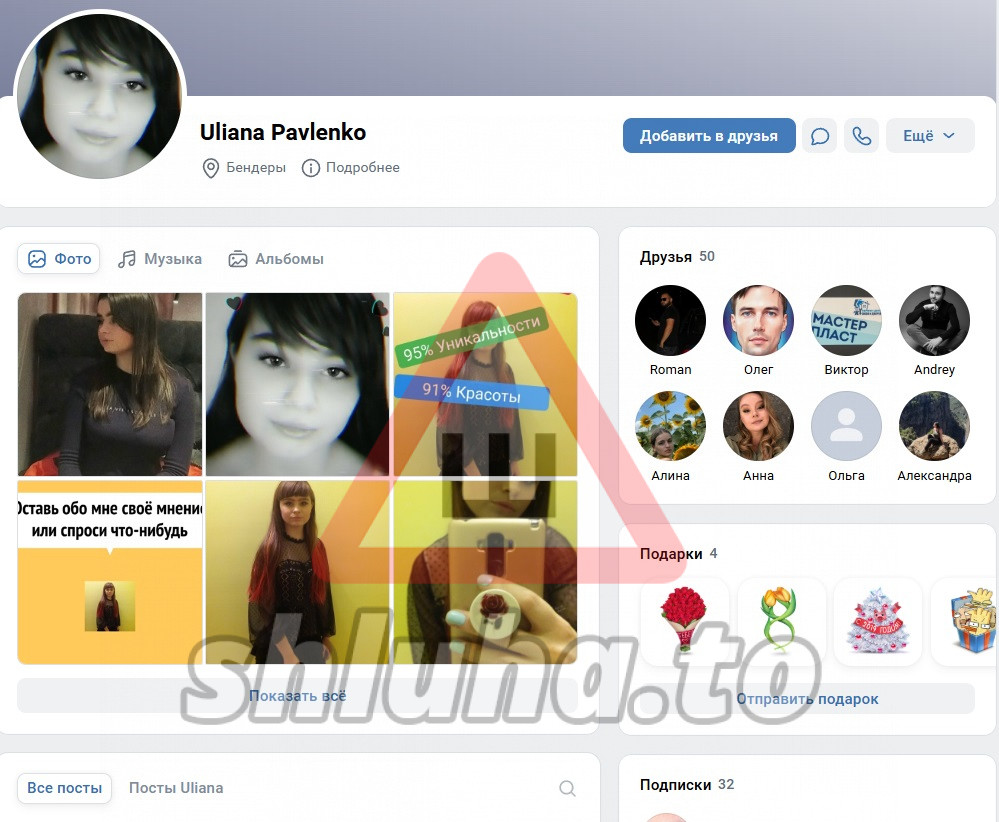999x822 pixels.
Task: Search wall posts with magnifier icon
Action: tap(567, 788)
